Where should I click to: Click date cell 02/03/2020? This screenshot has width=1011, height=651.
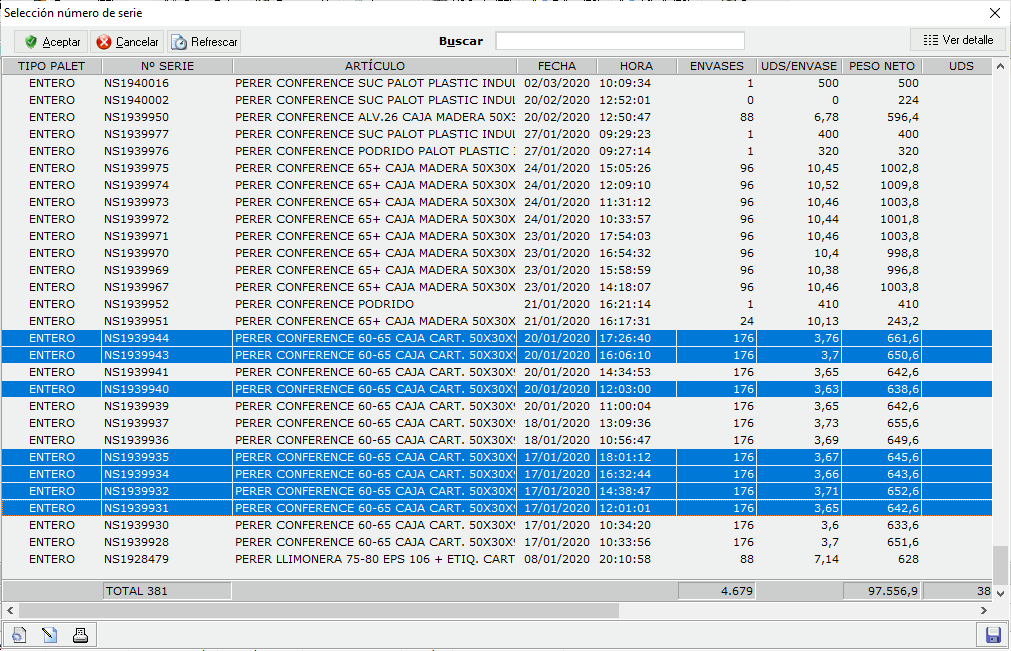pyautogui.click(x=556, y=83)
